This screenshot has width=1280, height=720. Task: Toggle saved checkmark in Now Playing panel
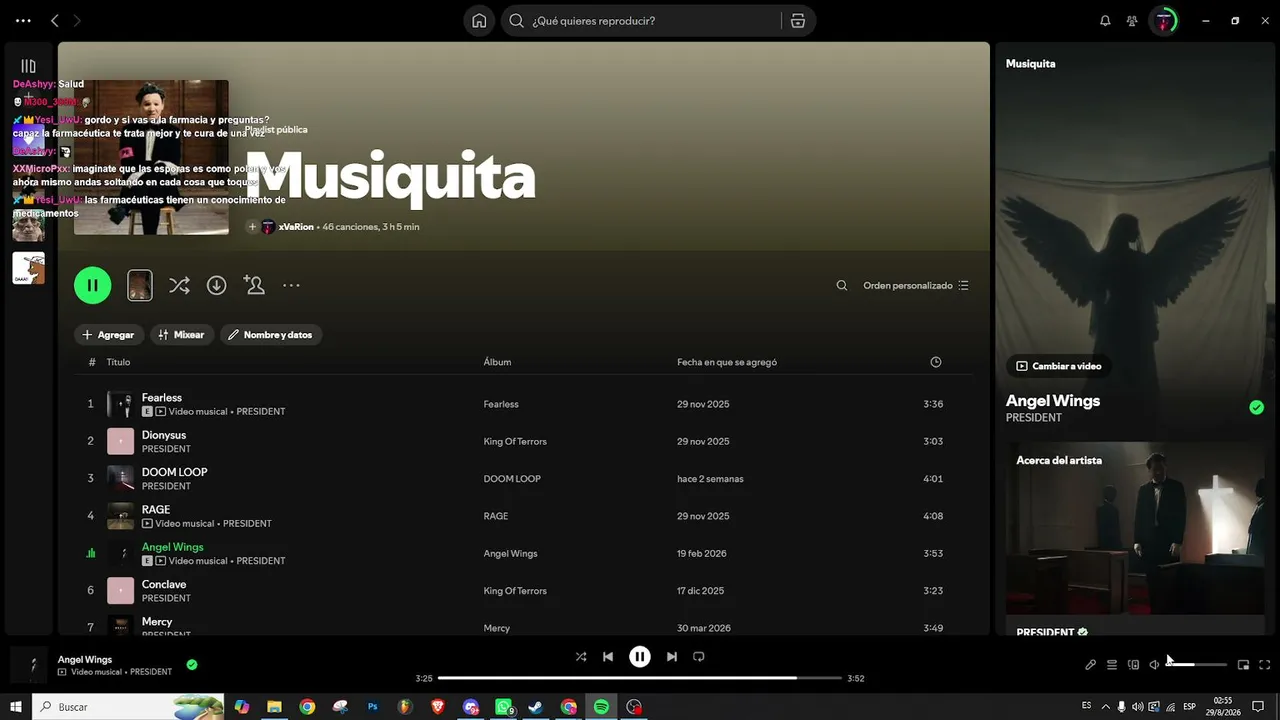pos(1257,407)
